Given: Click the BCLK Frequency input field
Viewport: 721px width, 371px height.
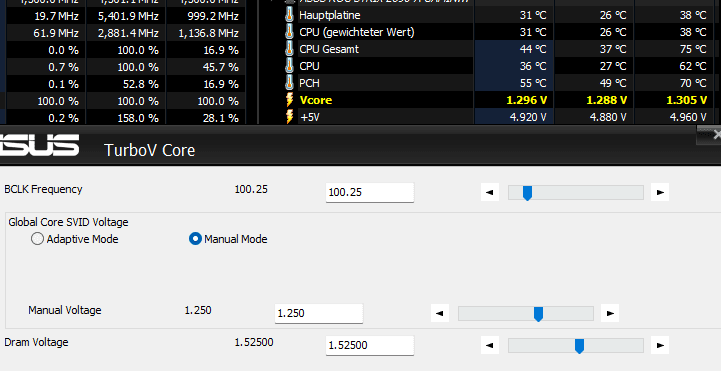Looking at the screenshot, I should 370,192.
